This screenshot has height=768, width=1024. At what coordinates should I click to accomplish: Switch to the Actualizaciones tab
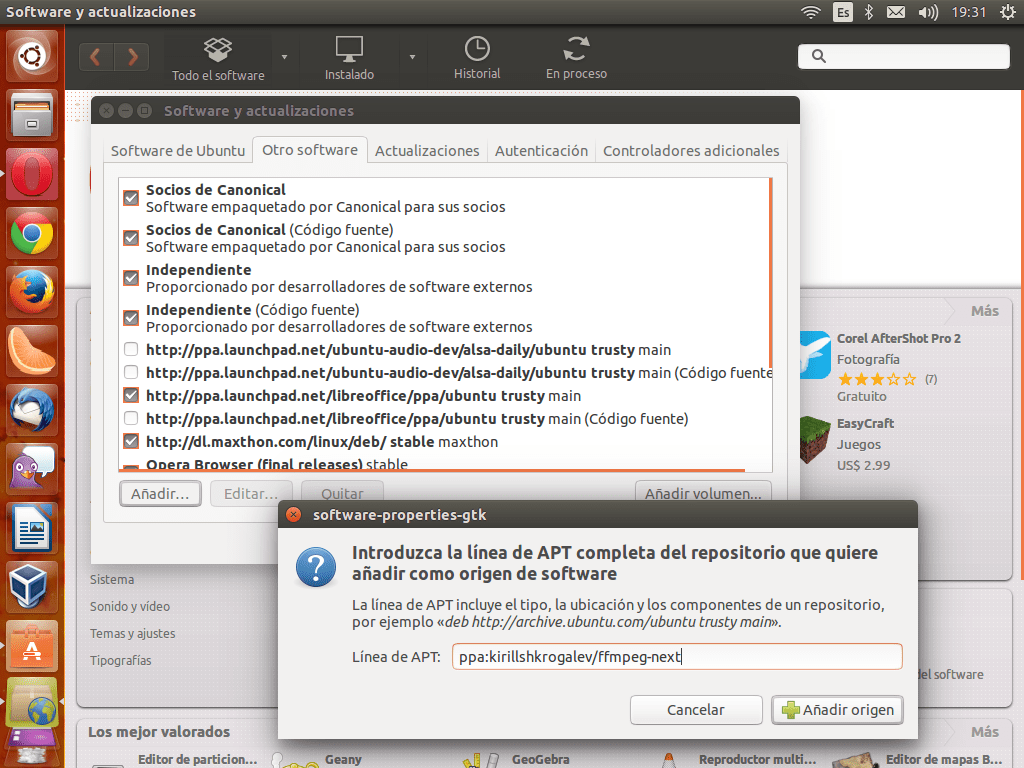click(427, 151)
